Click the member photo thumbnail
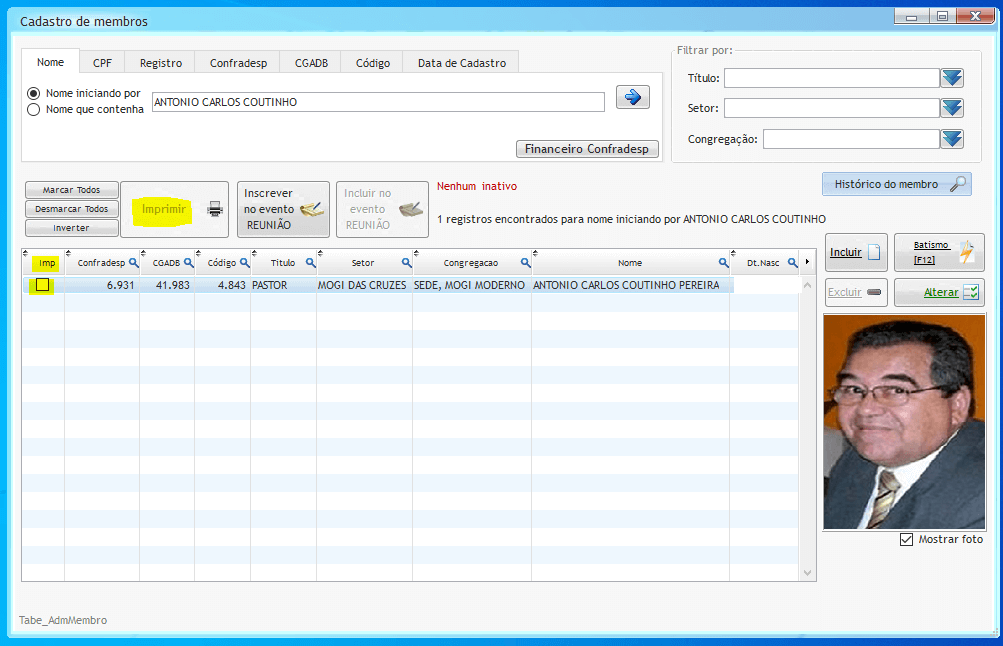Screen dimensions: 1003x646 pos(903,421)
